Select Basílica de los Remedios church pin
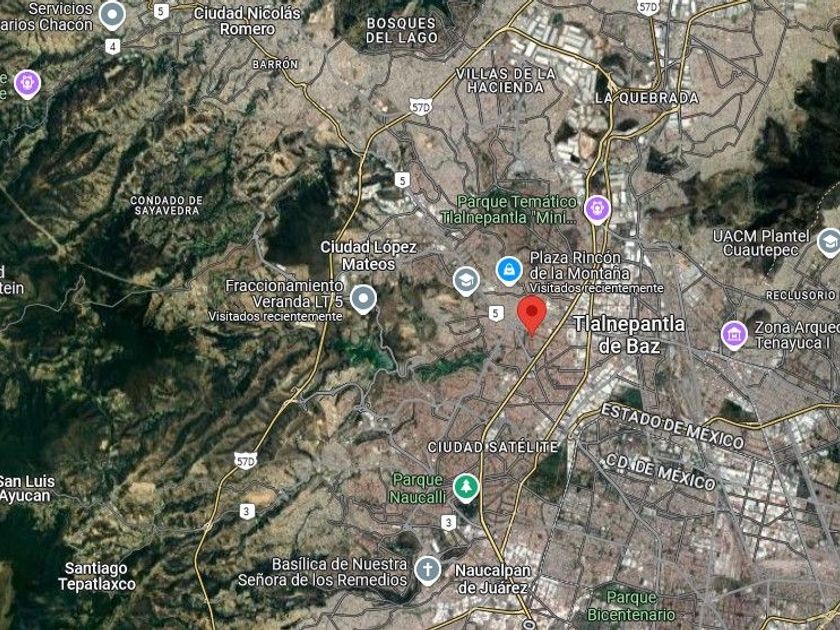Screen dimensions: 840x630 (428, 571)
